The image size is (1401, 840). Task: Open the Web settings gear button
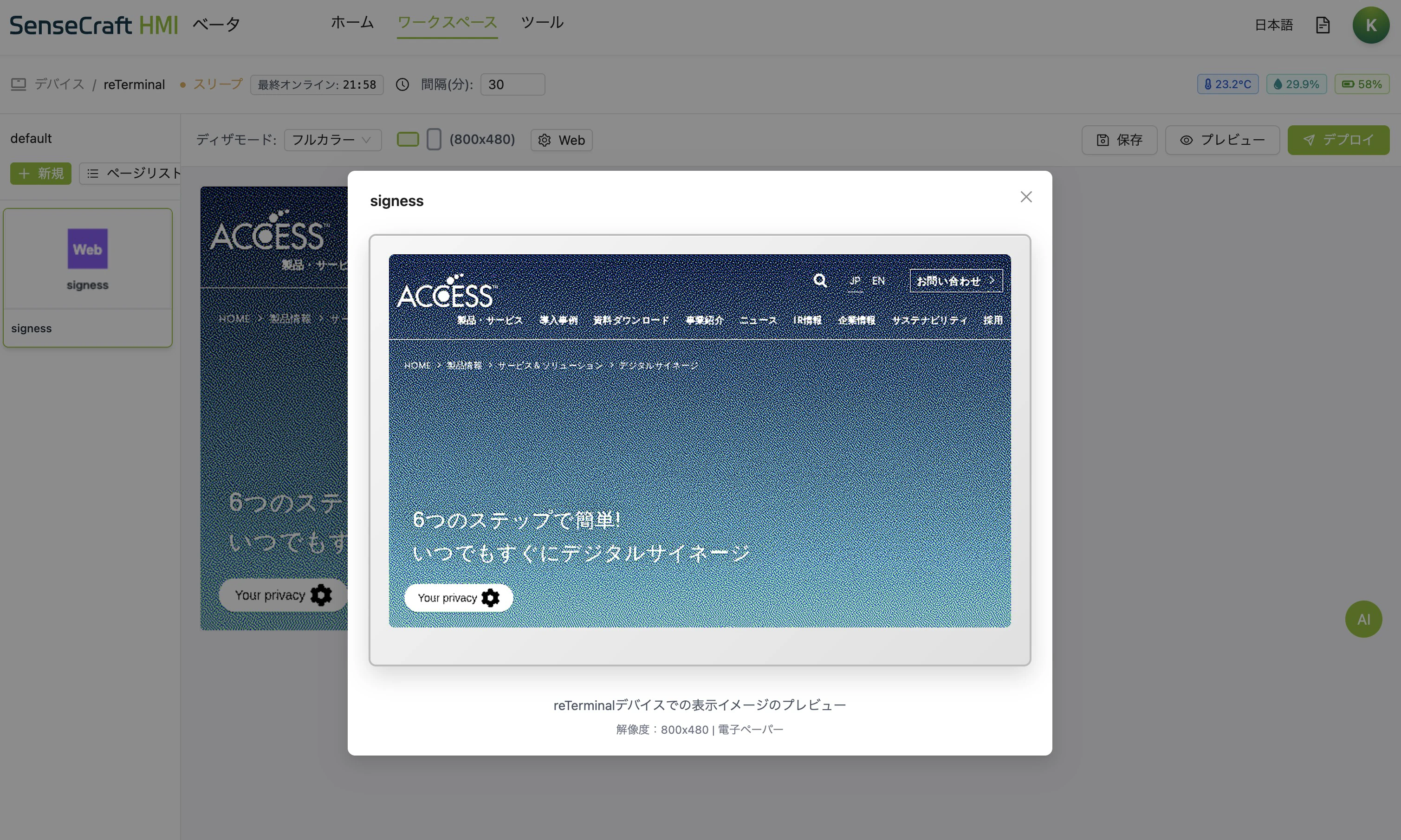click(x=561, y=140)
